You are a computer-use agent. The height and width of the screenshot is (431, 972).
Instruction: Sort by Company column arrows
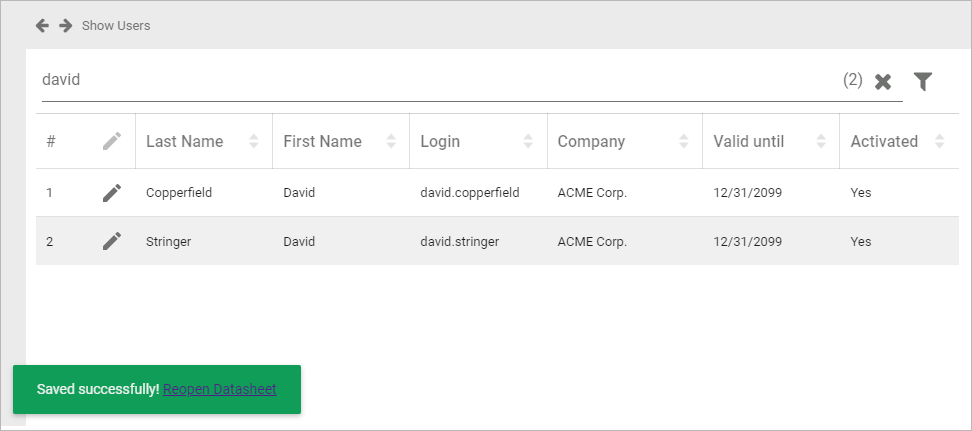(x=684, y=141)
